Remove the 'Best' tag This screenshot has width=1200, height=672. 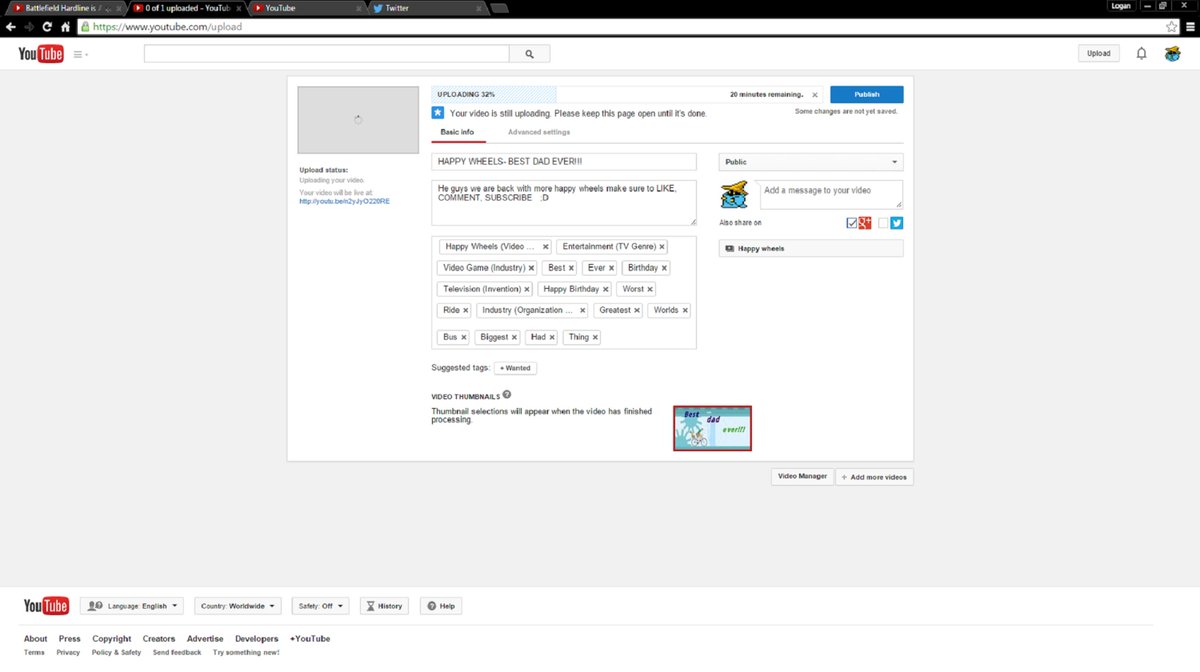click(572, 268)
